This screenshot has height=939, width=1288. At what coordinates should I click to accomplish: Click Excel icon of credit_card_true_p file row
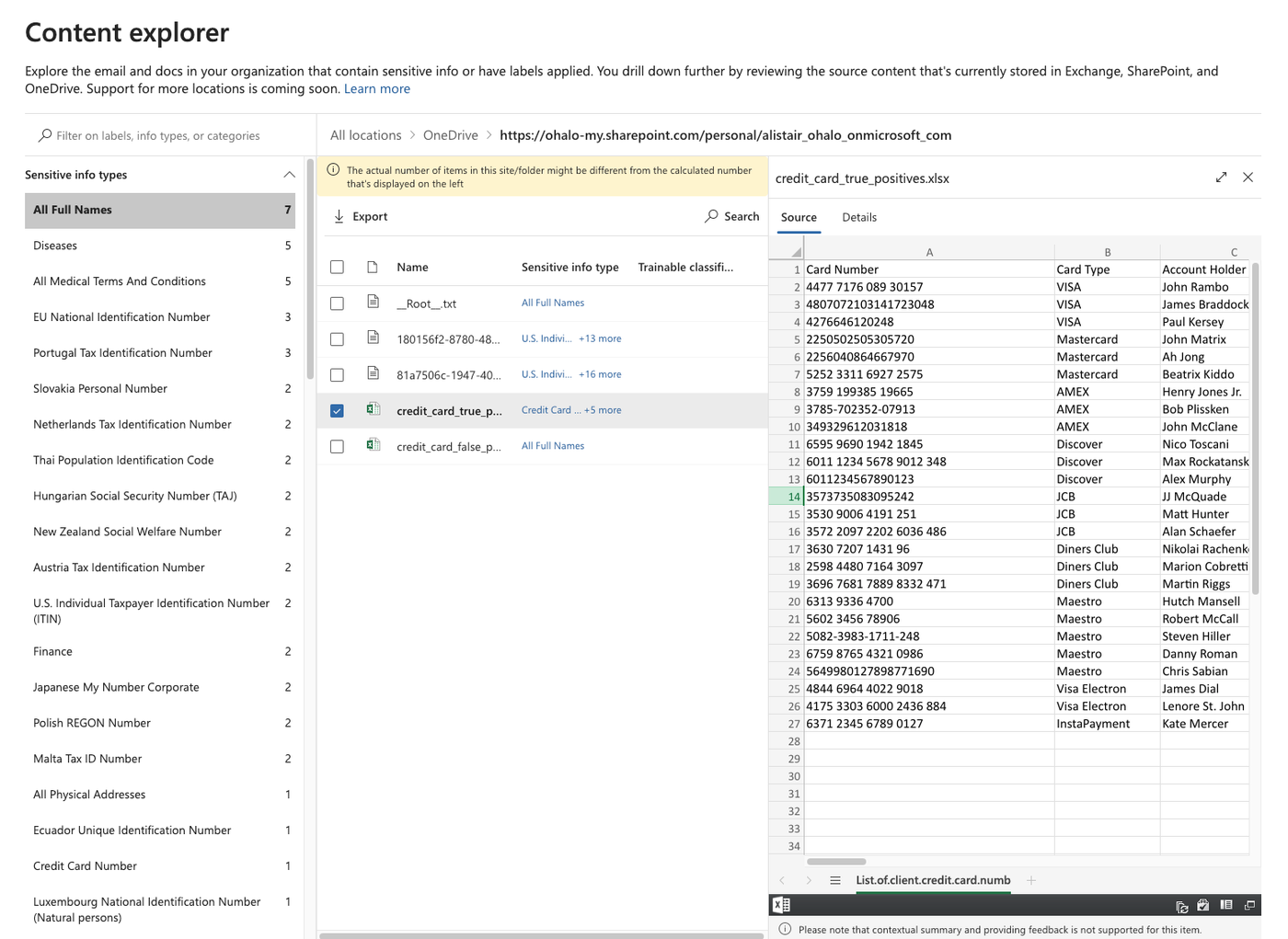click(373, 409)
